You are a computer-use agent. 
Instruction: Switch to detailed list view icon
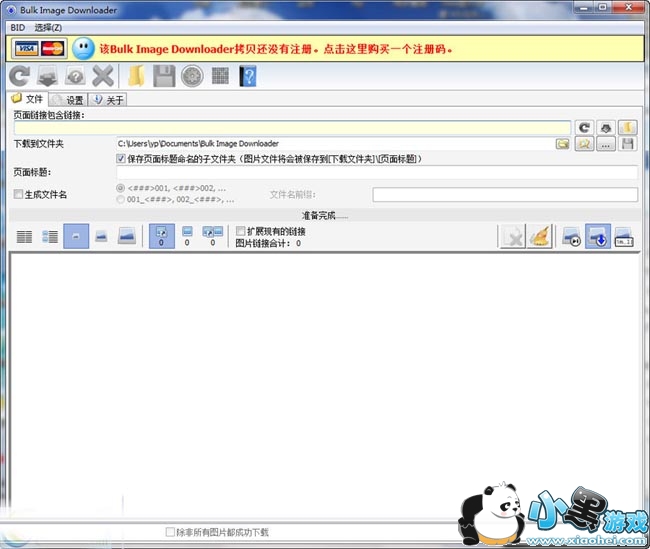tap(50, 237)
